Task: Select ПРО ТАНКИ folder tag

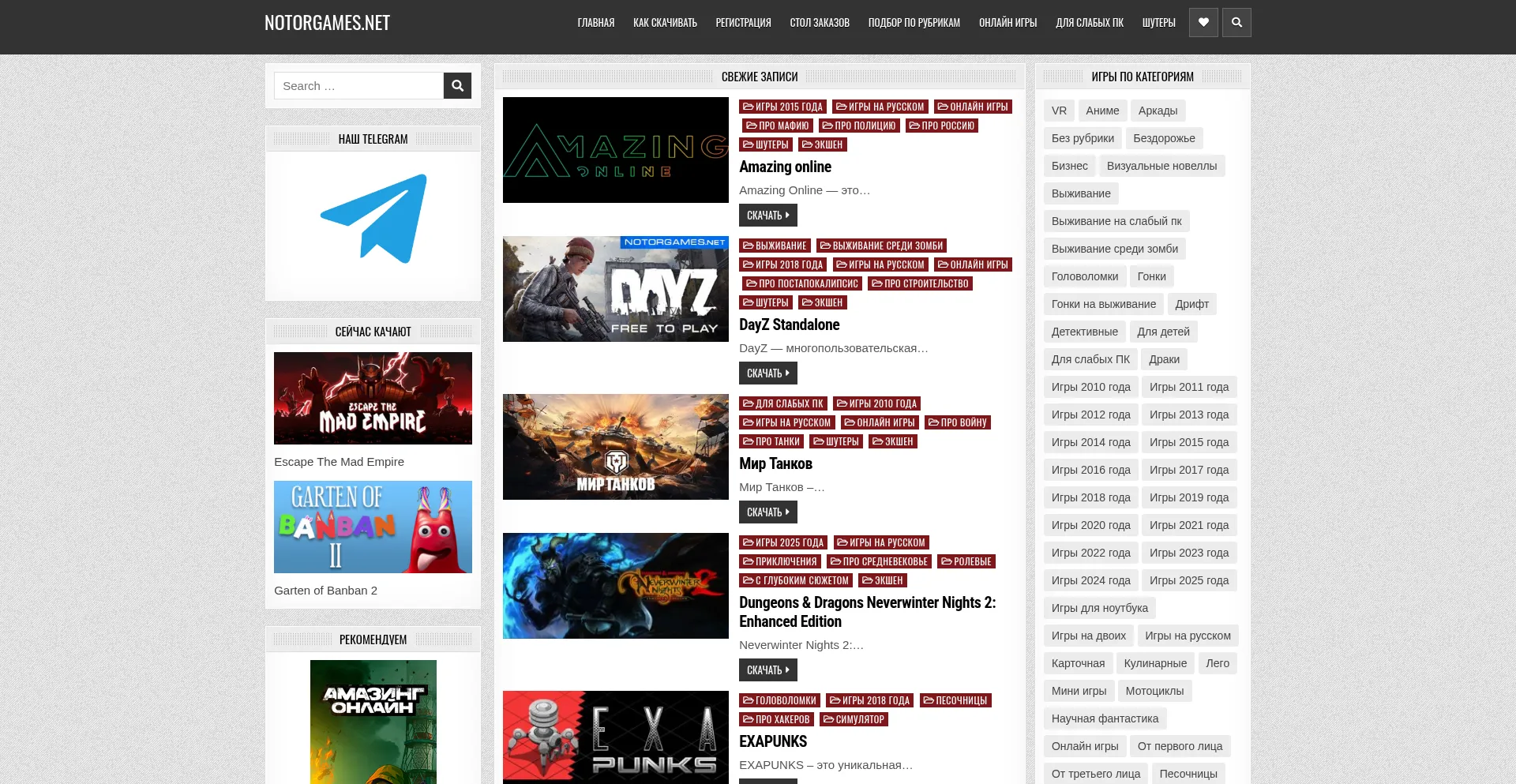Action: point(771,441)
